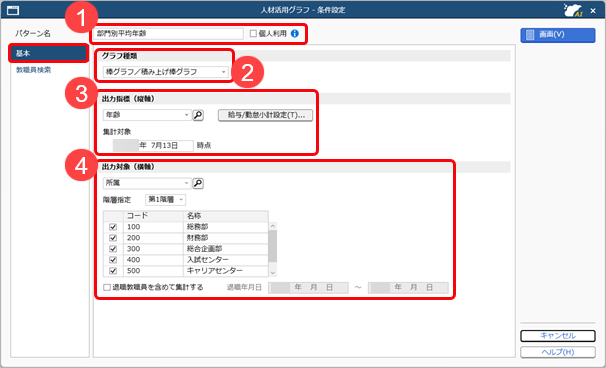
Task: Click the 退職年月日 start date field
Action: click(x=308, y=288)
